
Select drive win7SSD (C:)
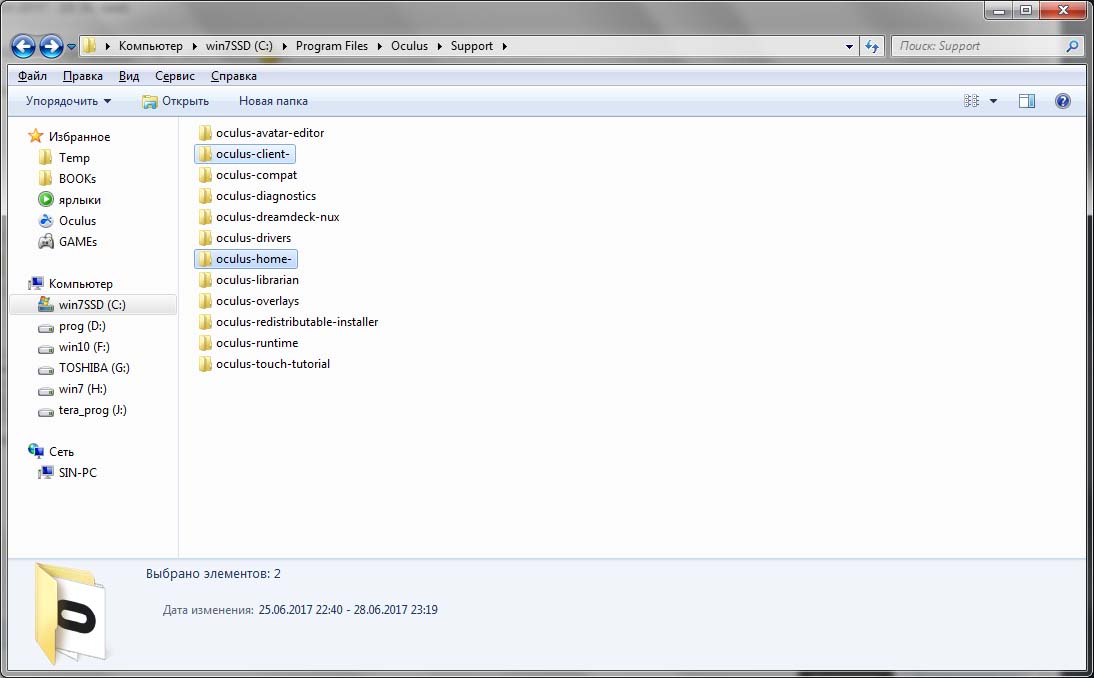pyautogui.click(x=93, y=305)
